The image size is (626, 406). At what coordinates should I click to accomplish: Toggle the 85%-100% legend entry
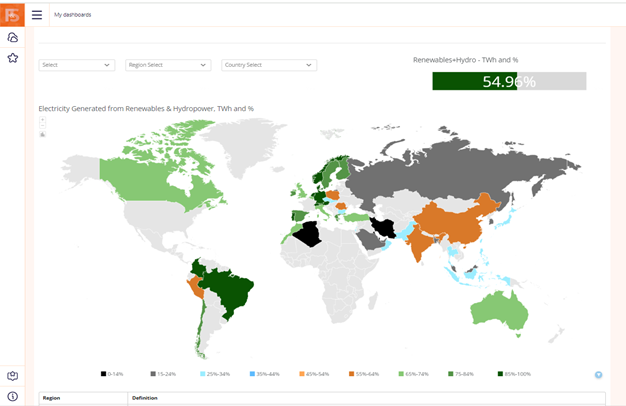point(514,374)
